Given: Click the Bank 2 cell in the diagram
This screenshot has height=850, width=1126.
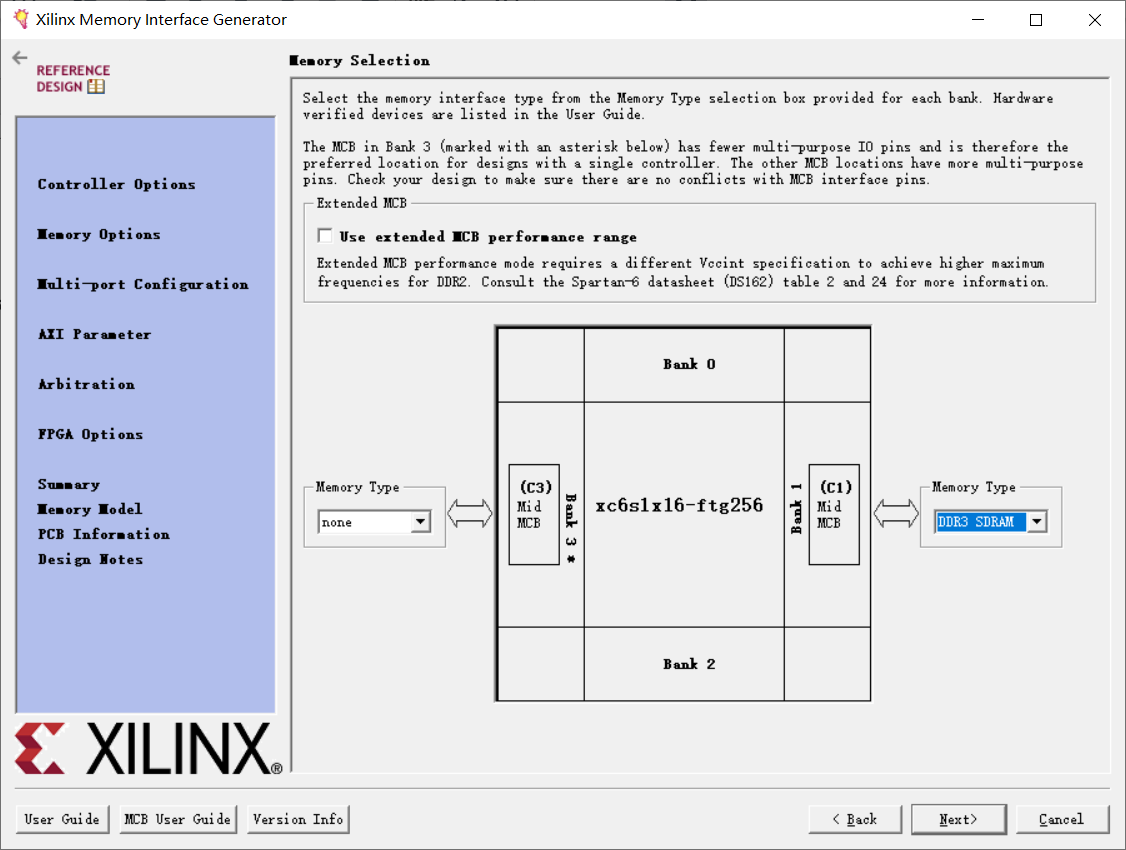Looking at the screenshot, I should pos(684,664).
